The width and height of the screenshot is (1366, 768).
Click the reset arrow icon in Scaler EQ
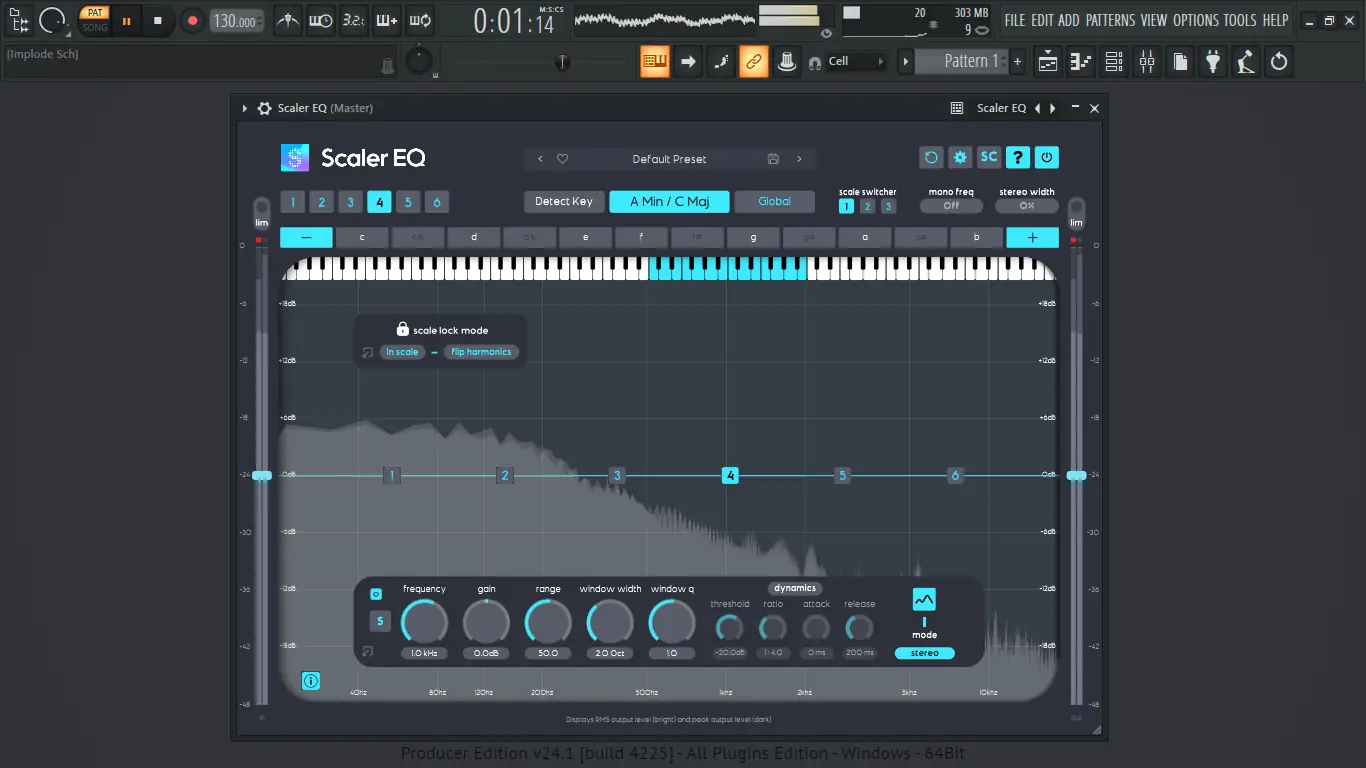[932, 157]
